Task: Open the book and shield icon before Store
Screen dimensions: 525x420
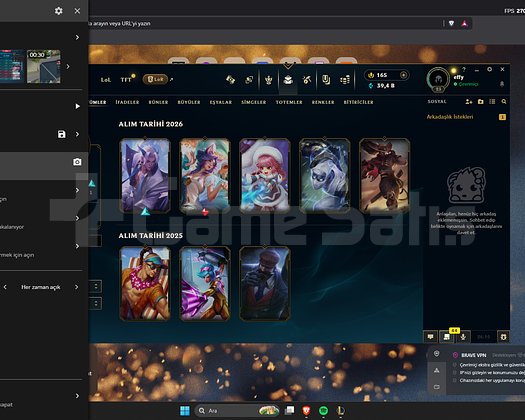Action: pos(326,80)
